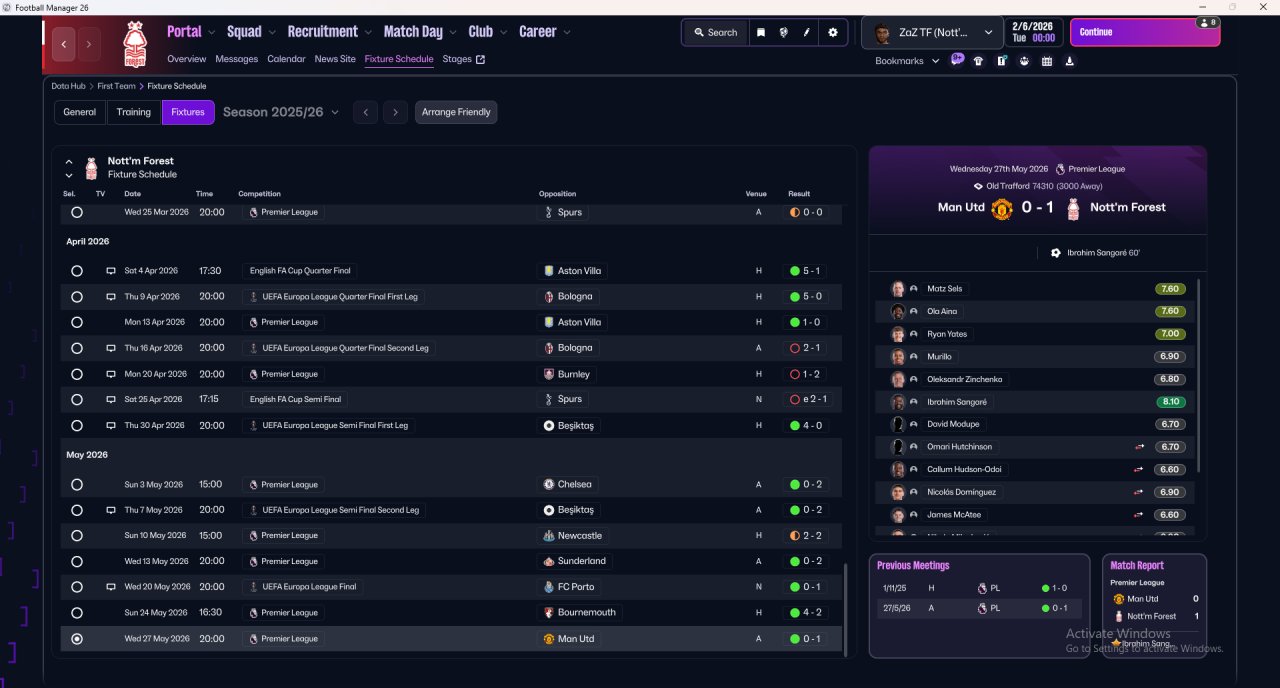
Task: Click substitution arrow icon next to Omari Hutchinson
Action: click(1138, 447)
